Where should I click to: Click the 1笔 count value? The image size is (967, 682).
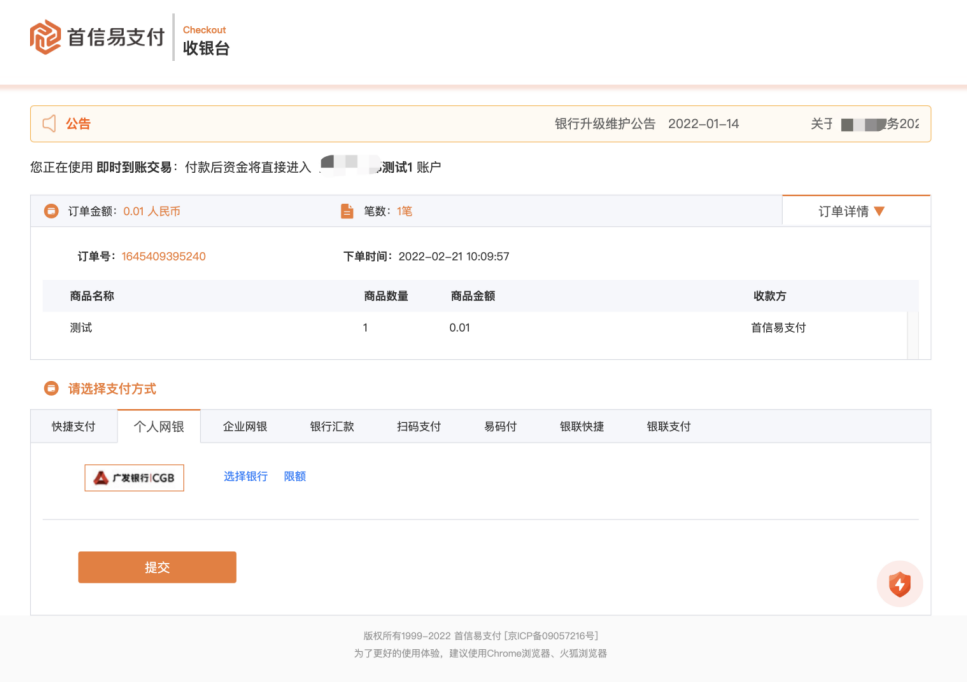click(405, 211)
